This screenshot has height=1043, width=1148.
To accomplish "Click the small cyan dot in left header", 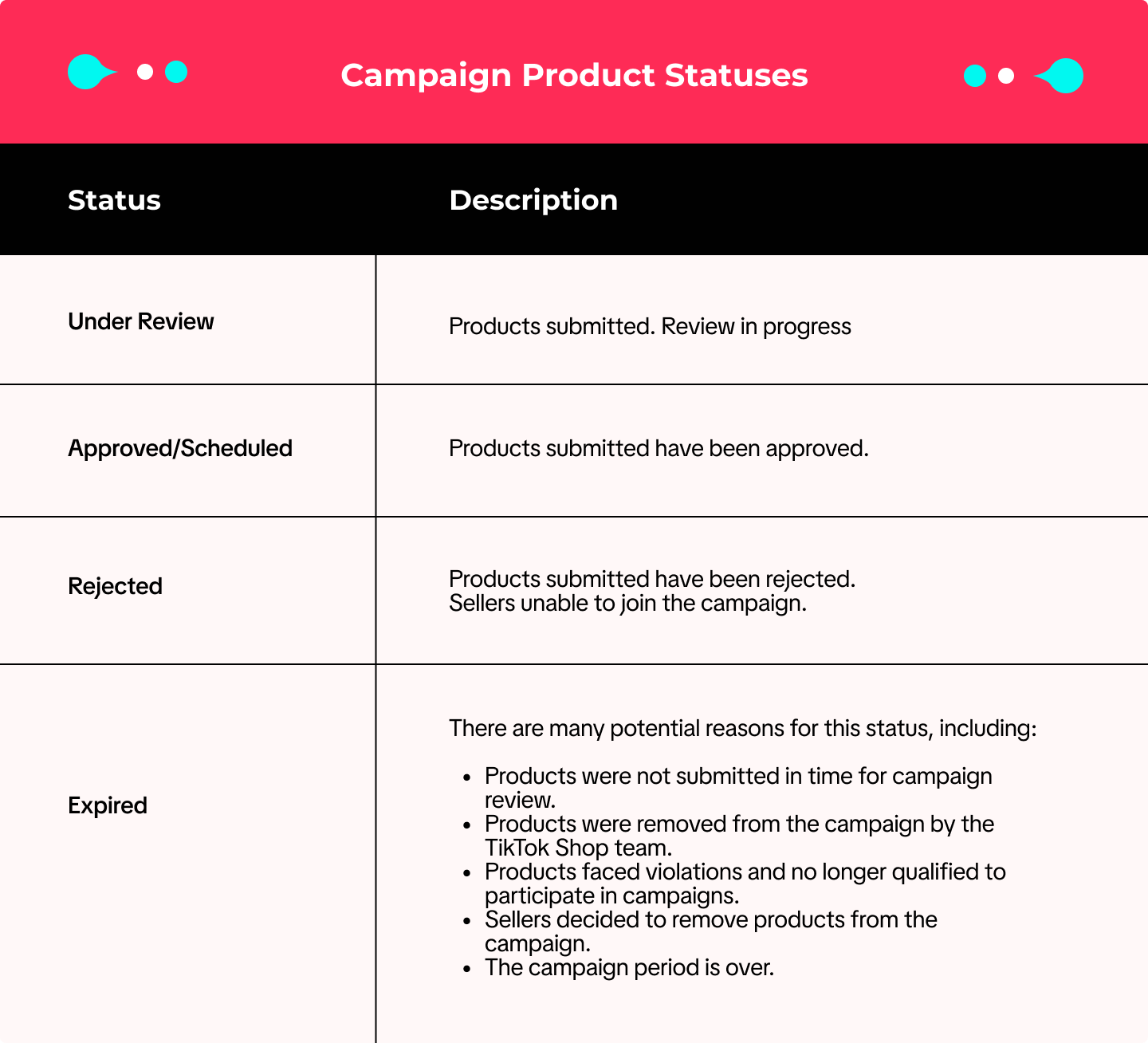I will [176, 73].
